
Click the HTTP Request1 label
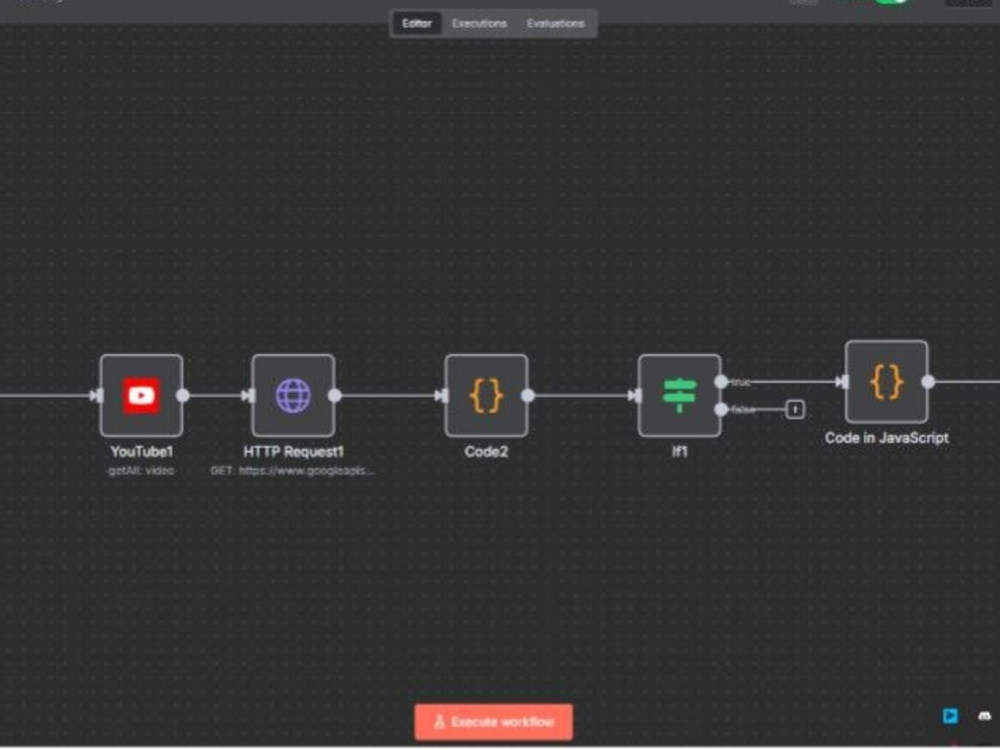click(293, 452)
